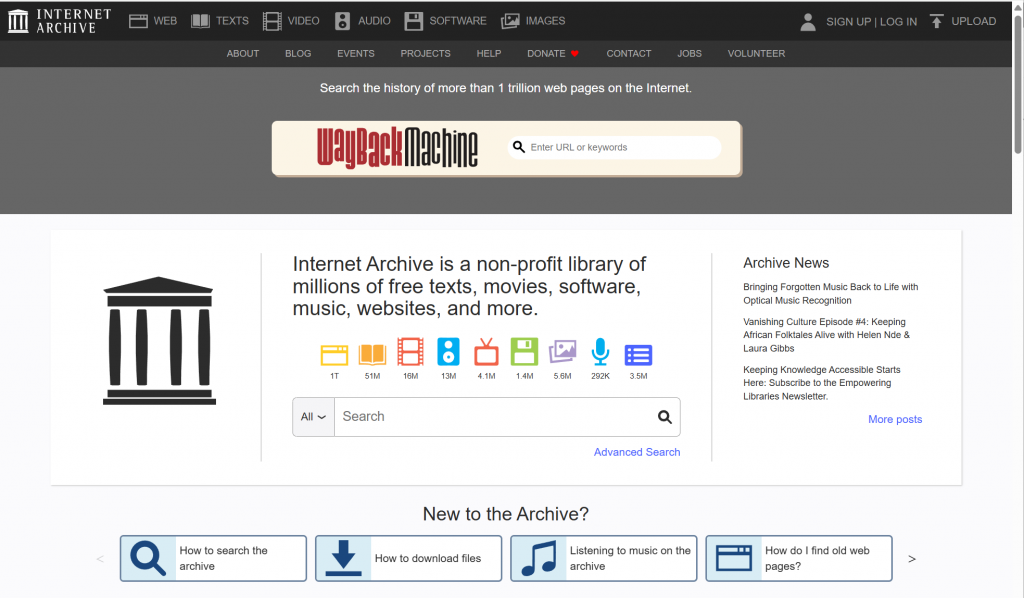Viewport: 1024px width, 598px height.
Task: Click the magnifier submit icon in main search
Action: (x=664, y=417)
